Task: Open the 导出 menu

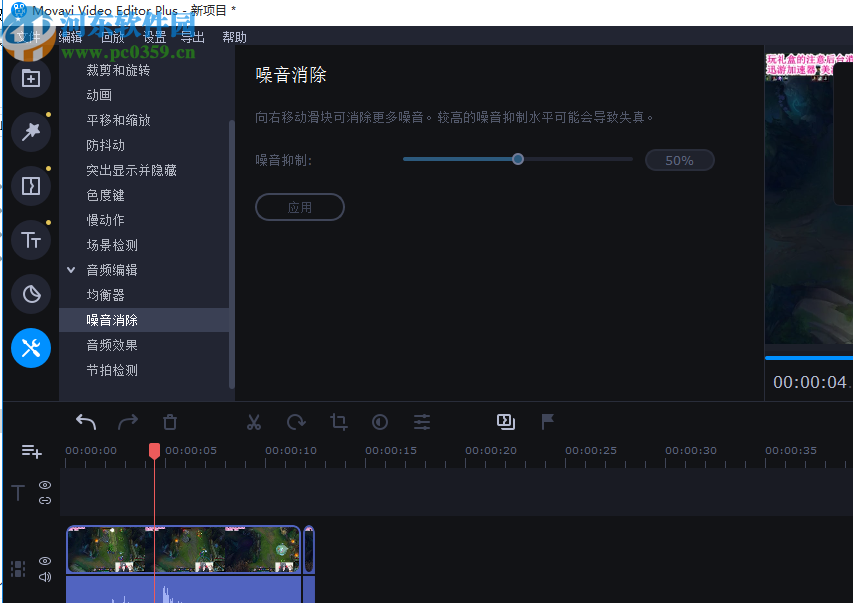Action: pyautogui.click(x=192, y=36)
